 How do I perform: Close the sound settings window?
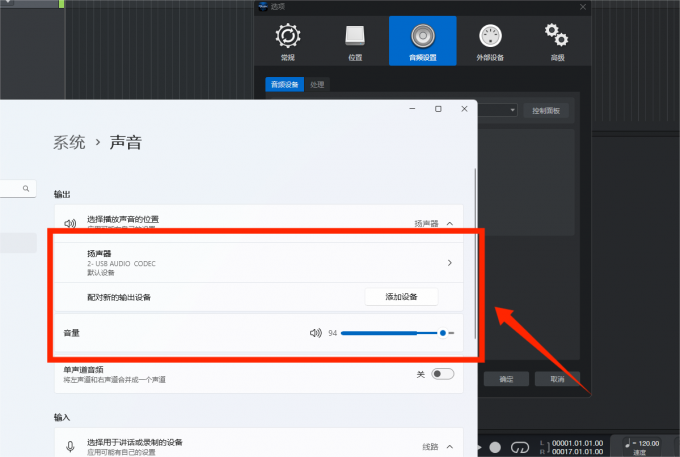[464, 108]
